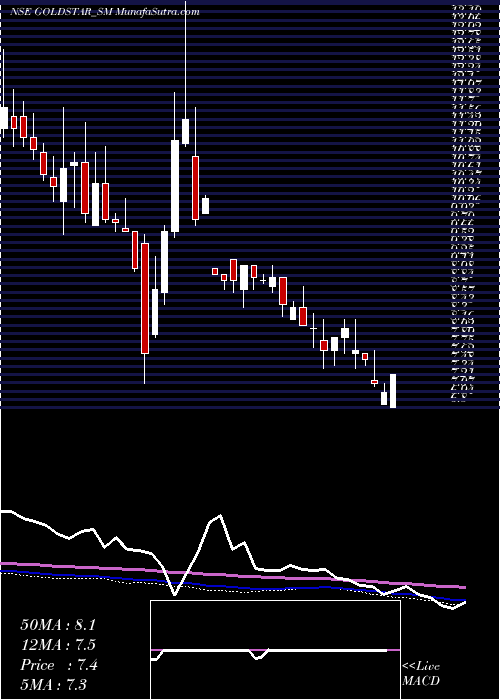Viewport: 500px width, 700px height.
Task: Click the <<Live MACD label
Action: click(x=421, y=674)
